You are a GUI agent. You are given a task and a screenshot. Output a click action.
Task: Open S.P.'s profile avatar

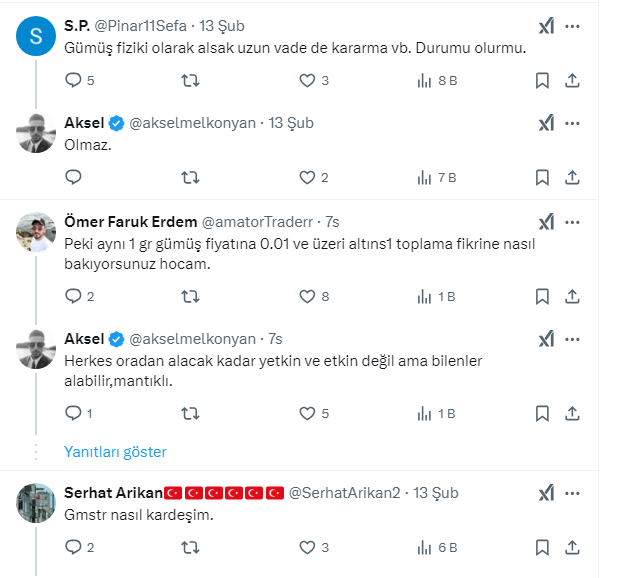point(37,37)
